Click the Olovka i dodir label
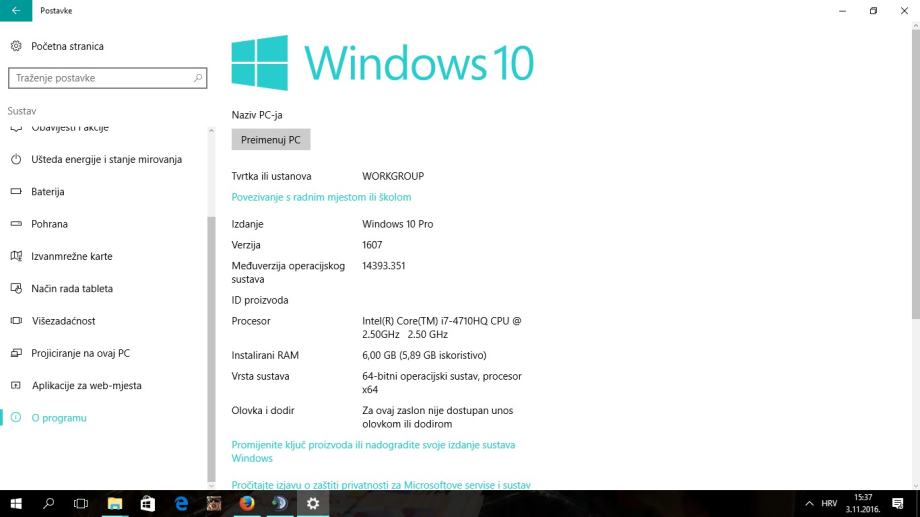920x517 pixels. (263, 410)
